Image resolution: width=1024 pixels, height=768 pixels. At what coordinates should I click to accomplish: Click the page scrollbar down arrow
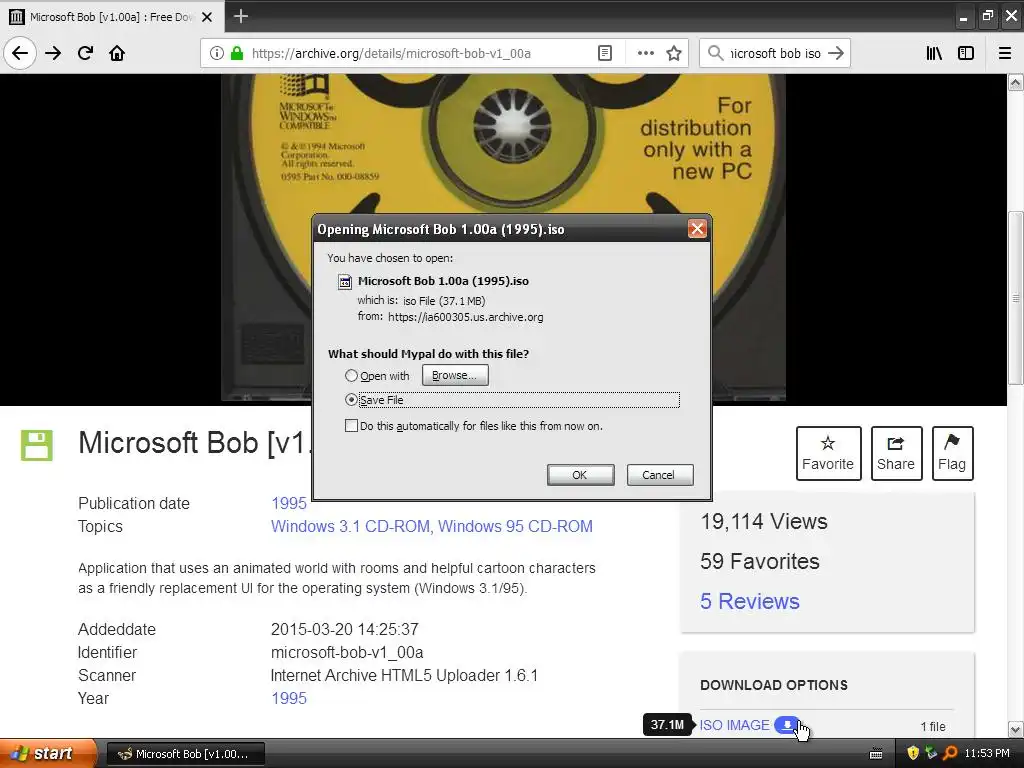(x=1015, y=729)
